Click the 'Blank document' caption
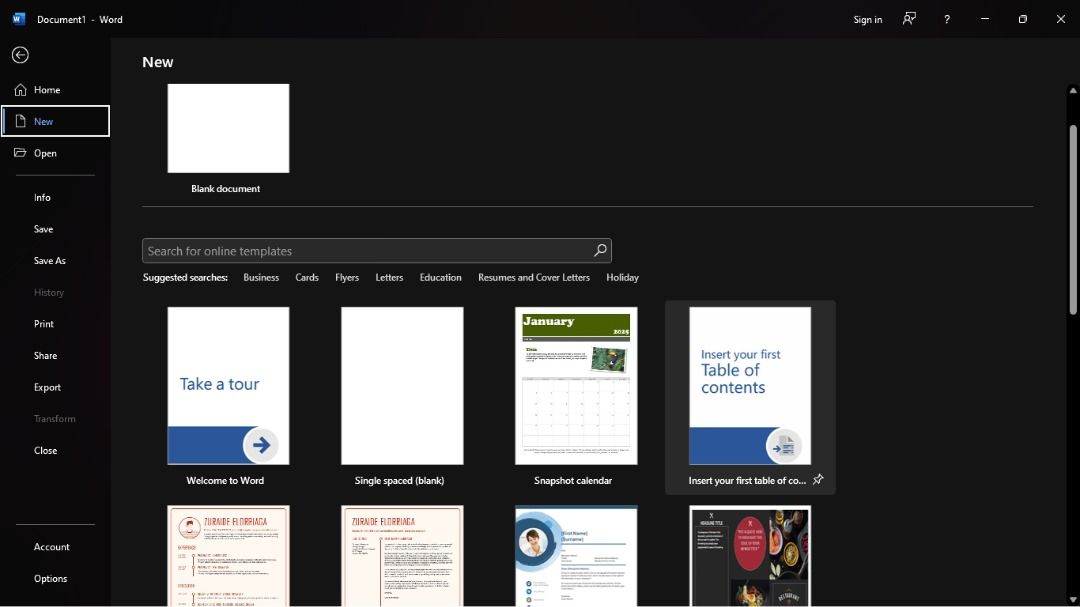 (x=225, y=189)
